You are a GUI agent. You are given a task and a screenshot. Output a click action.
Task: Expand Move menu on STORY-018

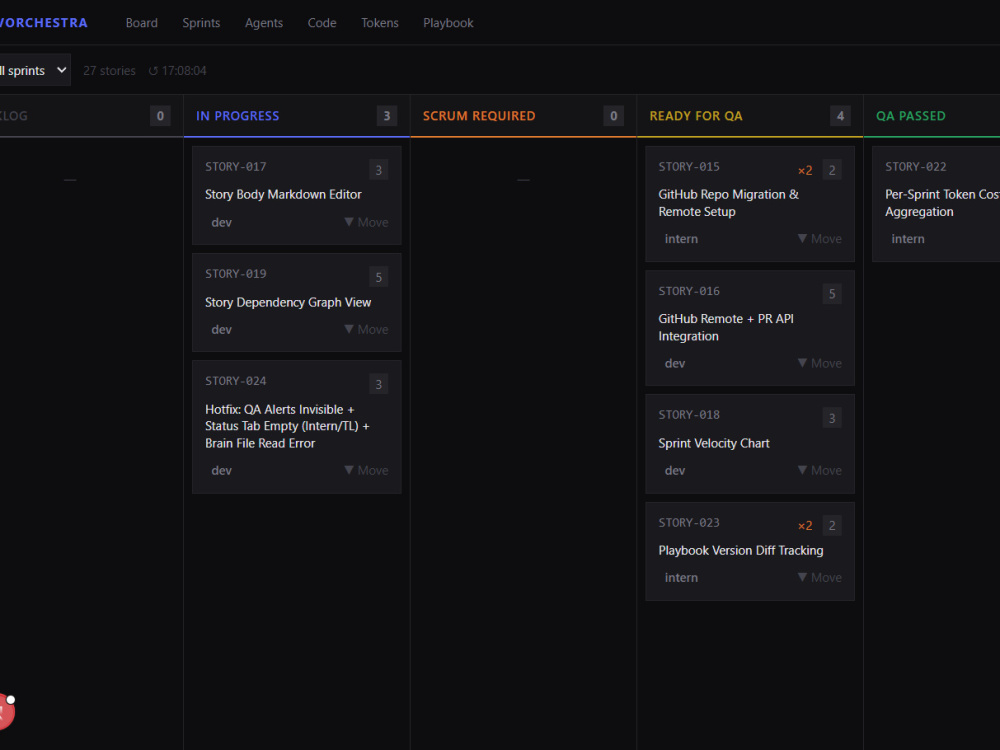tap(820, 470)
